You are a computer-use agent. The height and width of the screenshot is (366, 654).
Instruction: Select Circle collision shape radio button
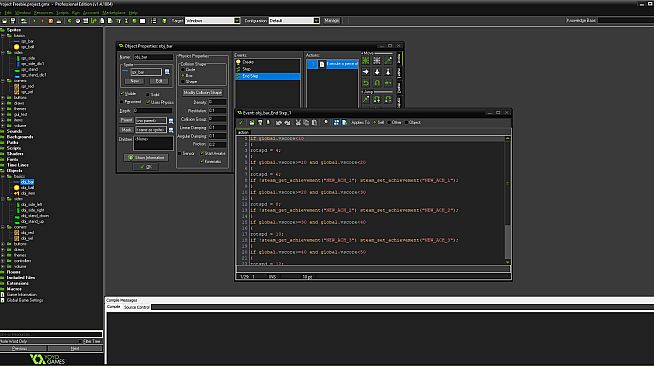coord(183,70)
